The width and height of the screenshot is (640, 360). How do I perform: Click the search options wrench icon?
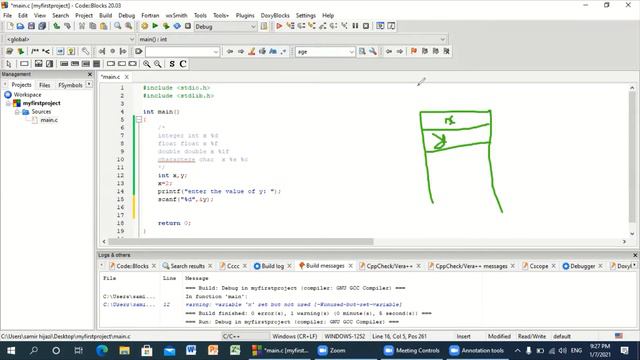[x=373, y=51]
